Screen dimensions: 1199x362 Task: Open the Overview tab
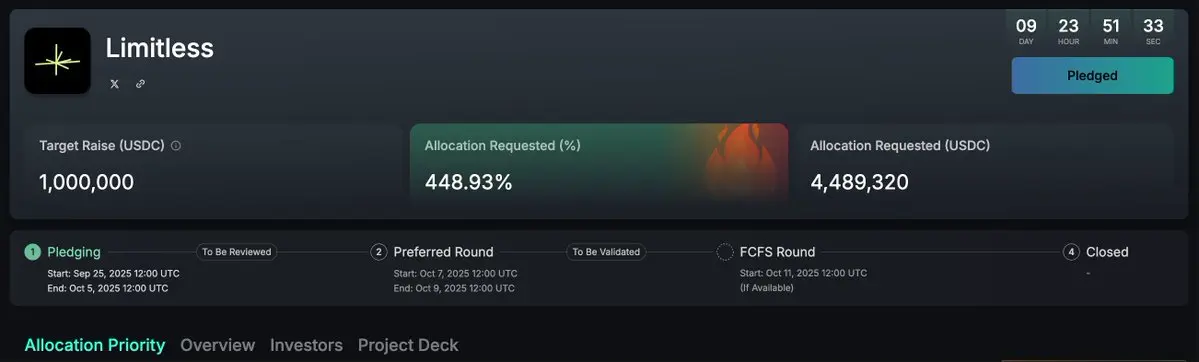tap(217, 345)
